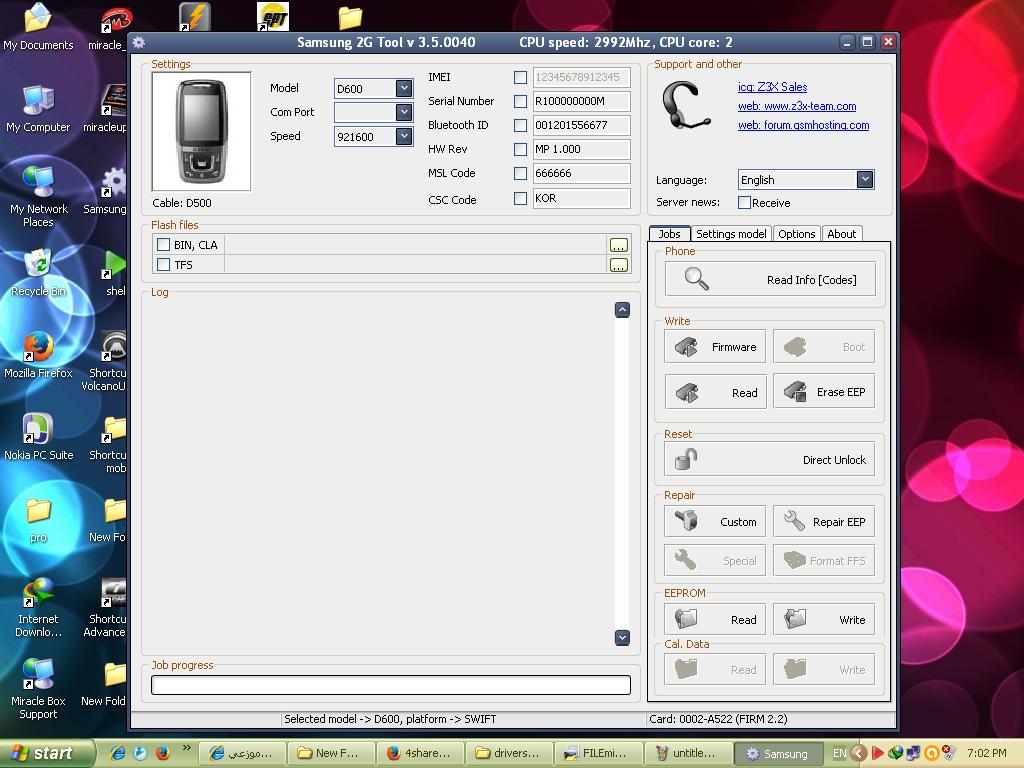Click log scroll down arrow
1024x768 pixels.
tap(622, 637)
